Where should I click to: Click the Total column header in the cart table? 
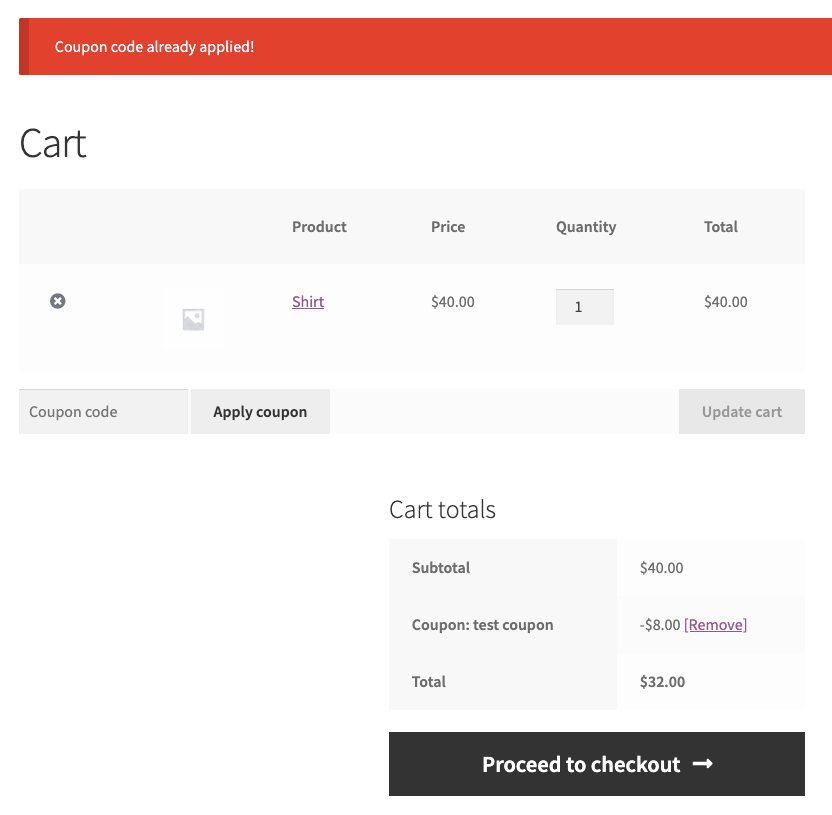[x=721, y=227]
